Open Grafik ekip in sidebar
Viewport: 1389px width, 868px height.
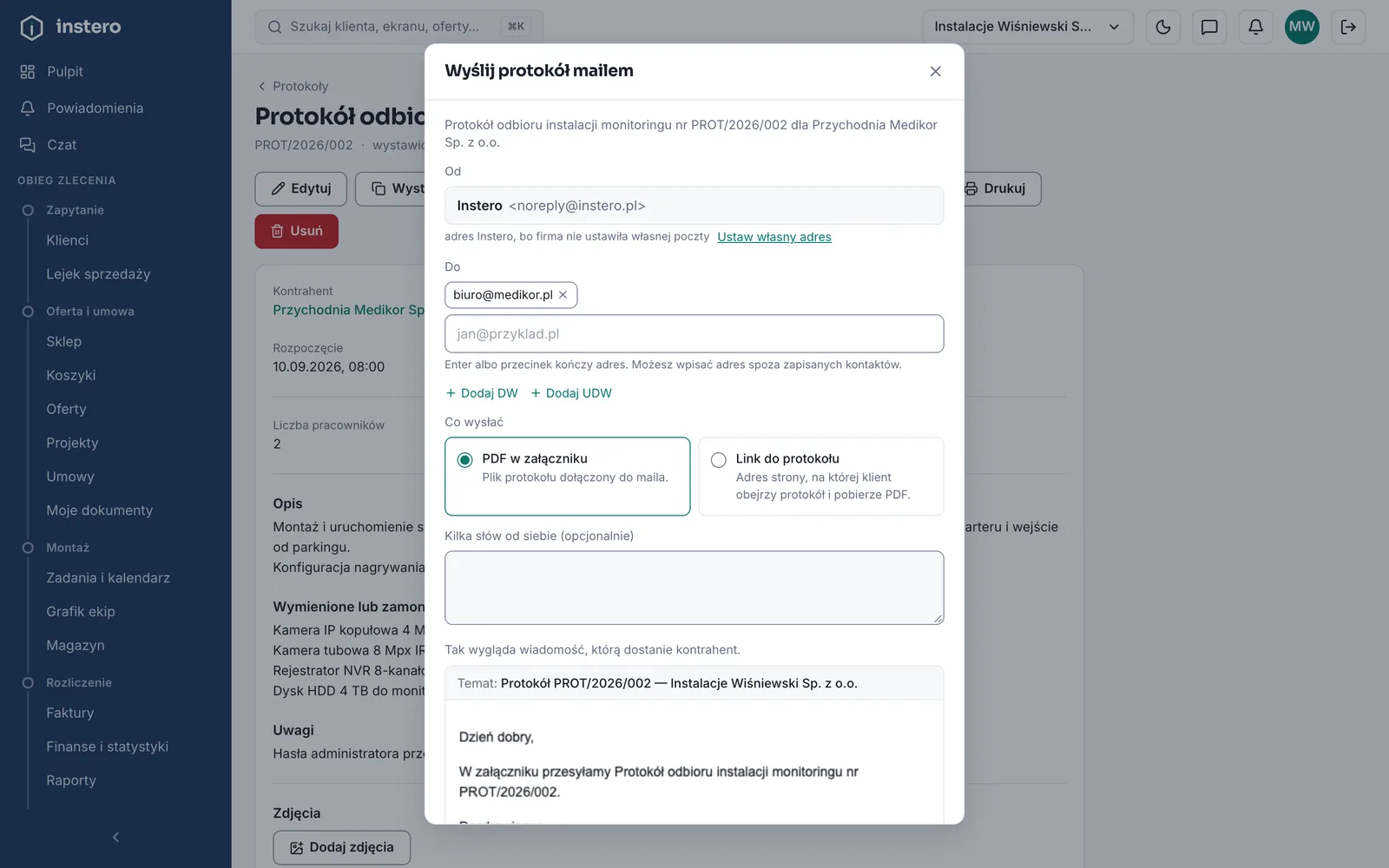(x=80, y=612)
